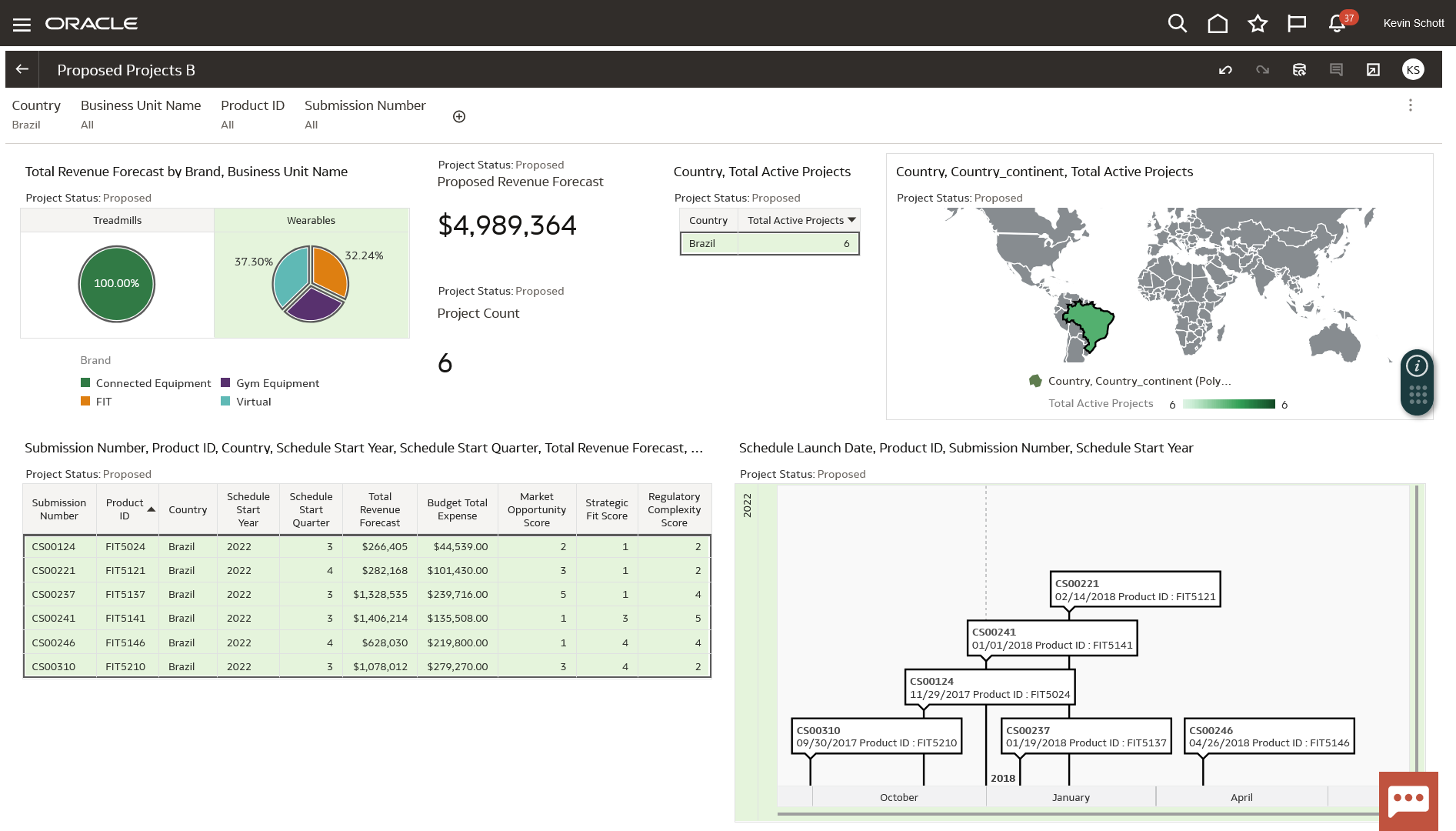Open the comments icon in toolbar
The height and width of the screenshot is (831, 1456).
(1336, 69)
